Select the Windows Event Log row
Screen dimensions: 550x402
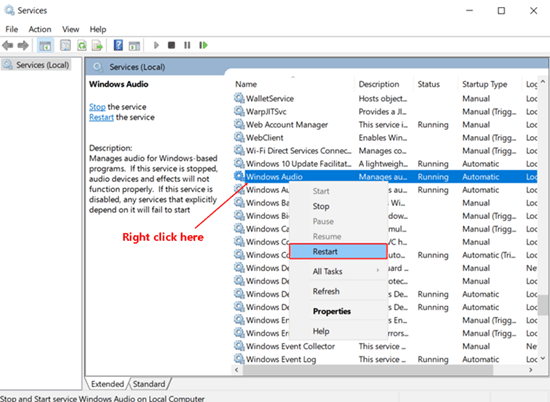pyautogui.click(x=385, y=359)
